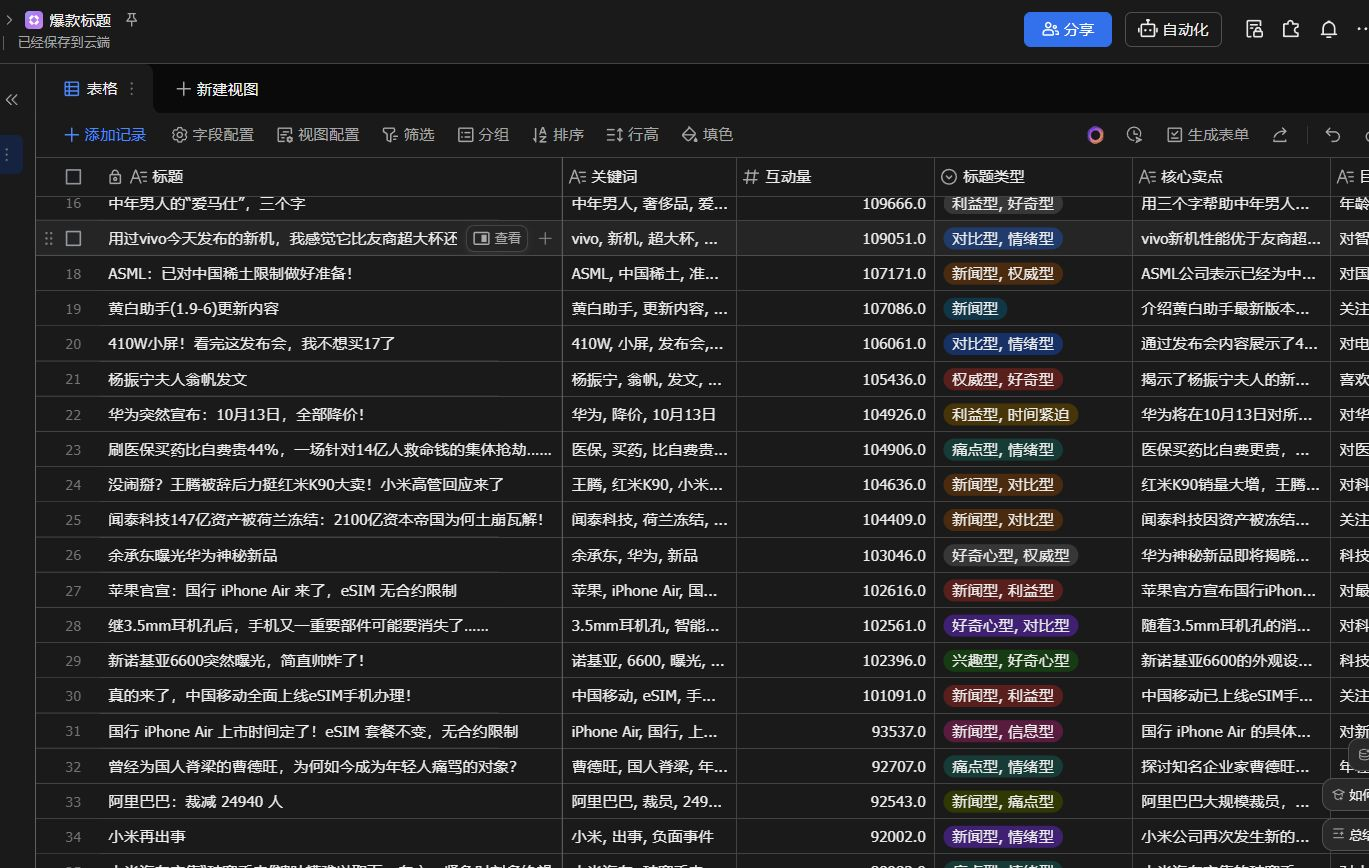Create a view via 新建视图
The width and height of the screenshot is (1369, 868).
tap(216, 89)
